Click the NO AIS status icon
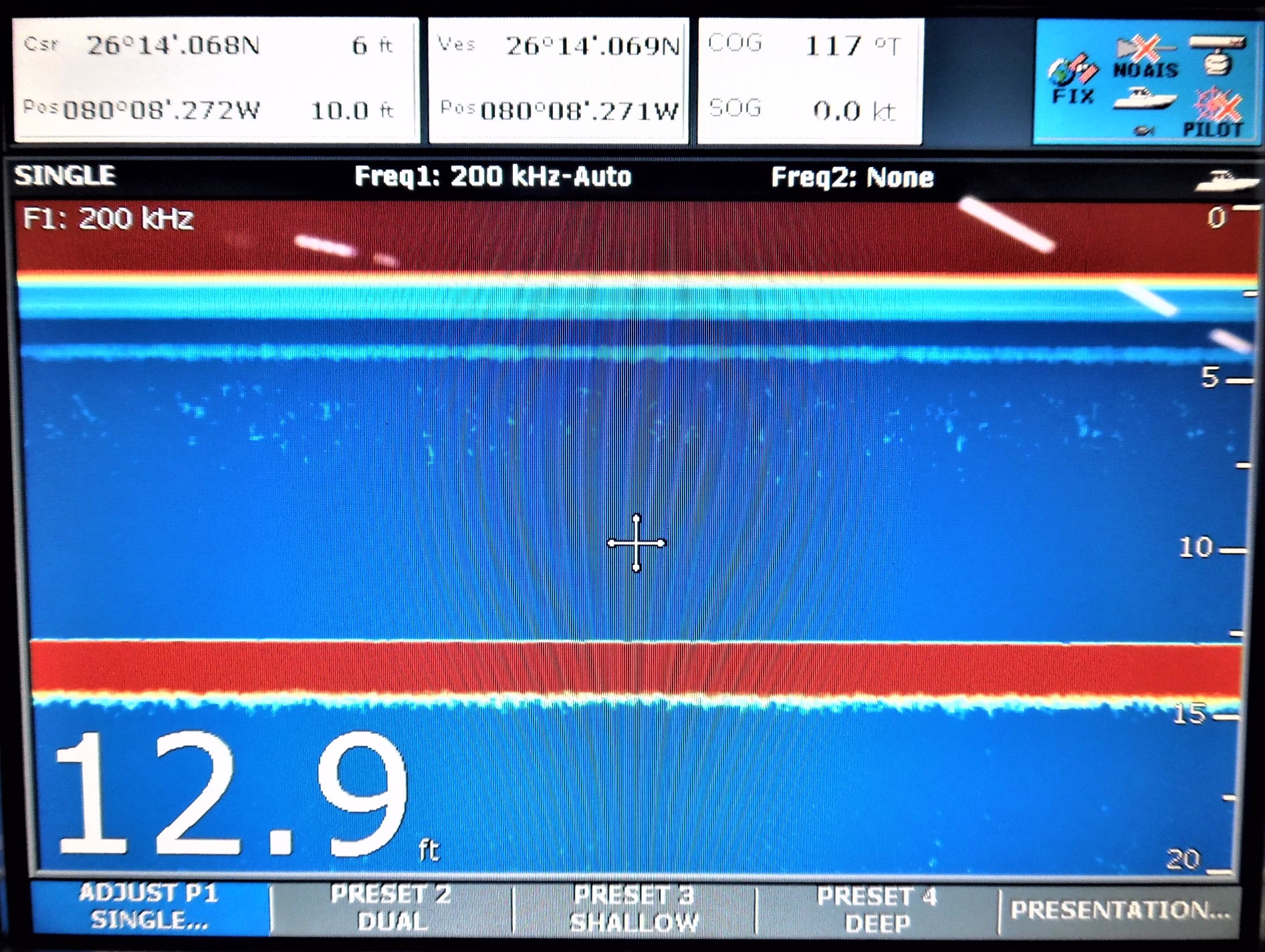The width and height of the screenshot is (1265, 952). pos(1145,59)
